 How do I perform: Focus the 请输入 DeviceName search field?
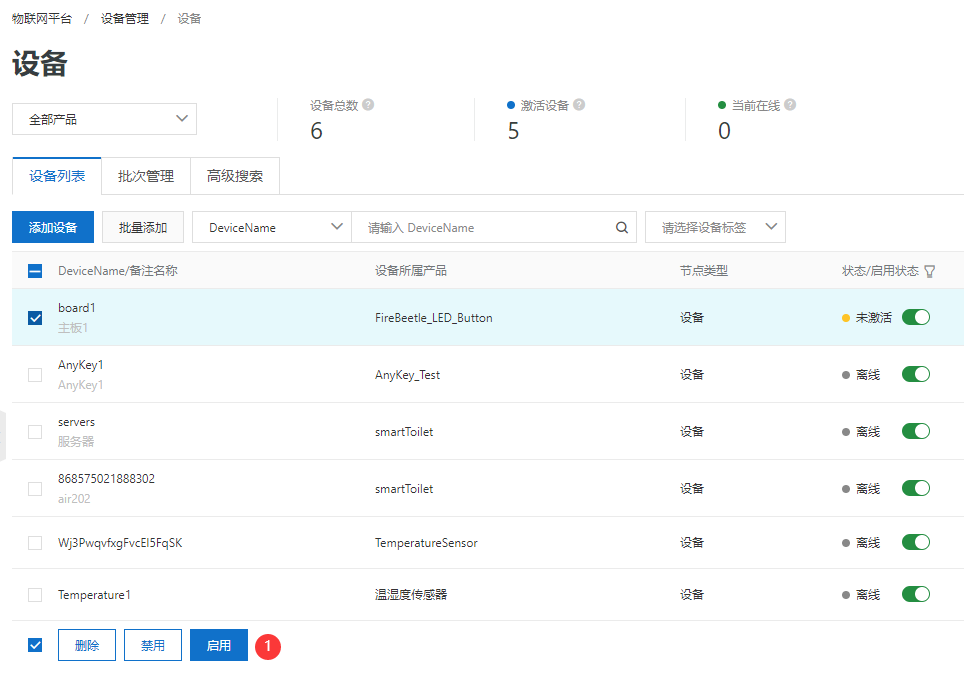tap(494, 228)
